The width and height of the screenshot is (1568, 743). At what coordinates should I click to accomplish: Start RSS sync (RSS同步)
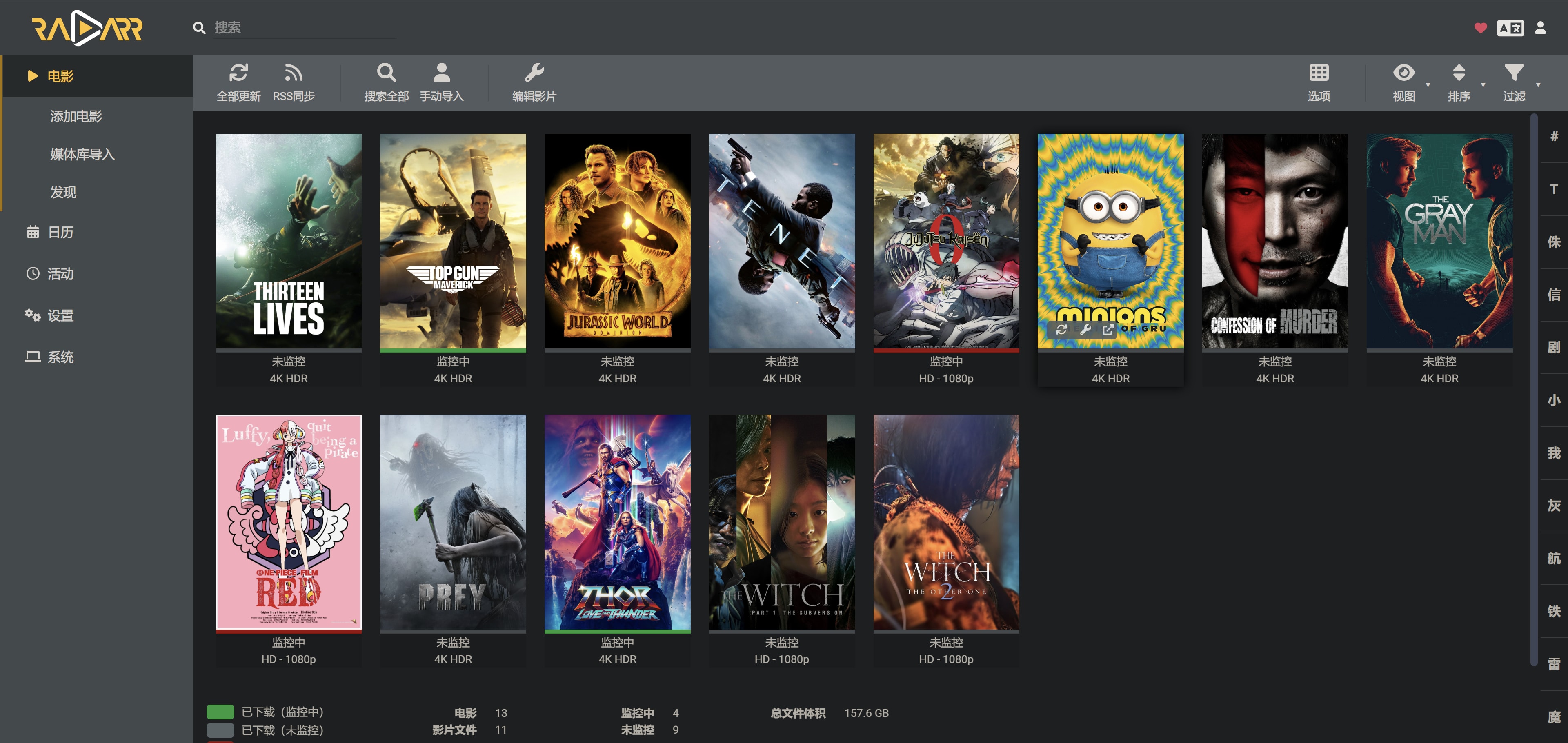point(294,73)
